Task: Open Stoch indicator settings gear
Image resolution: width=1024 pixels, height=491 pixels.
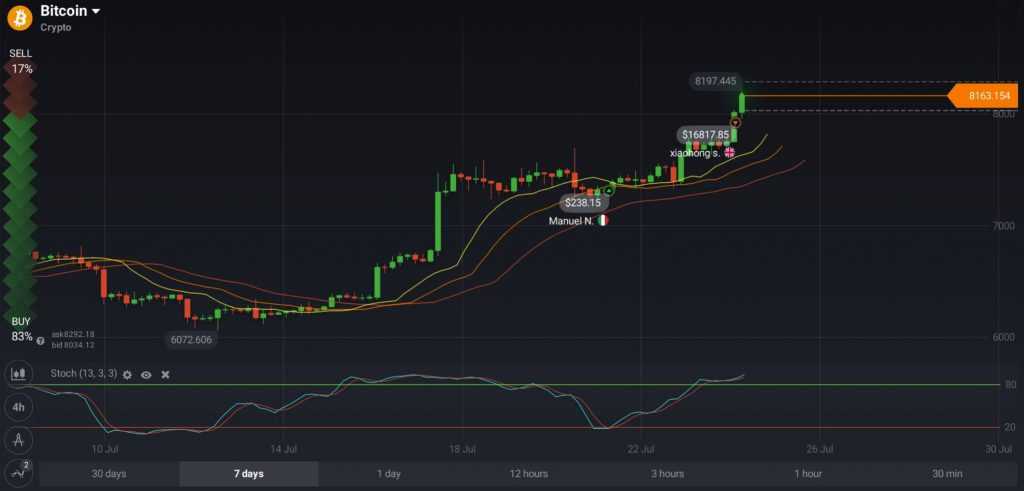Action: pyautogui.click(x=127, y=375)
